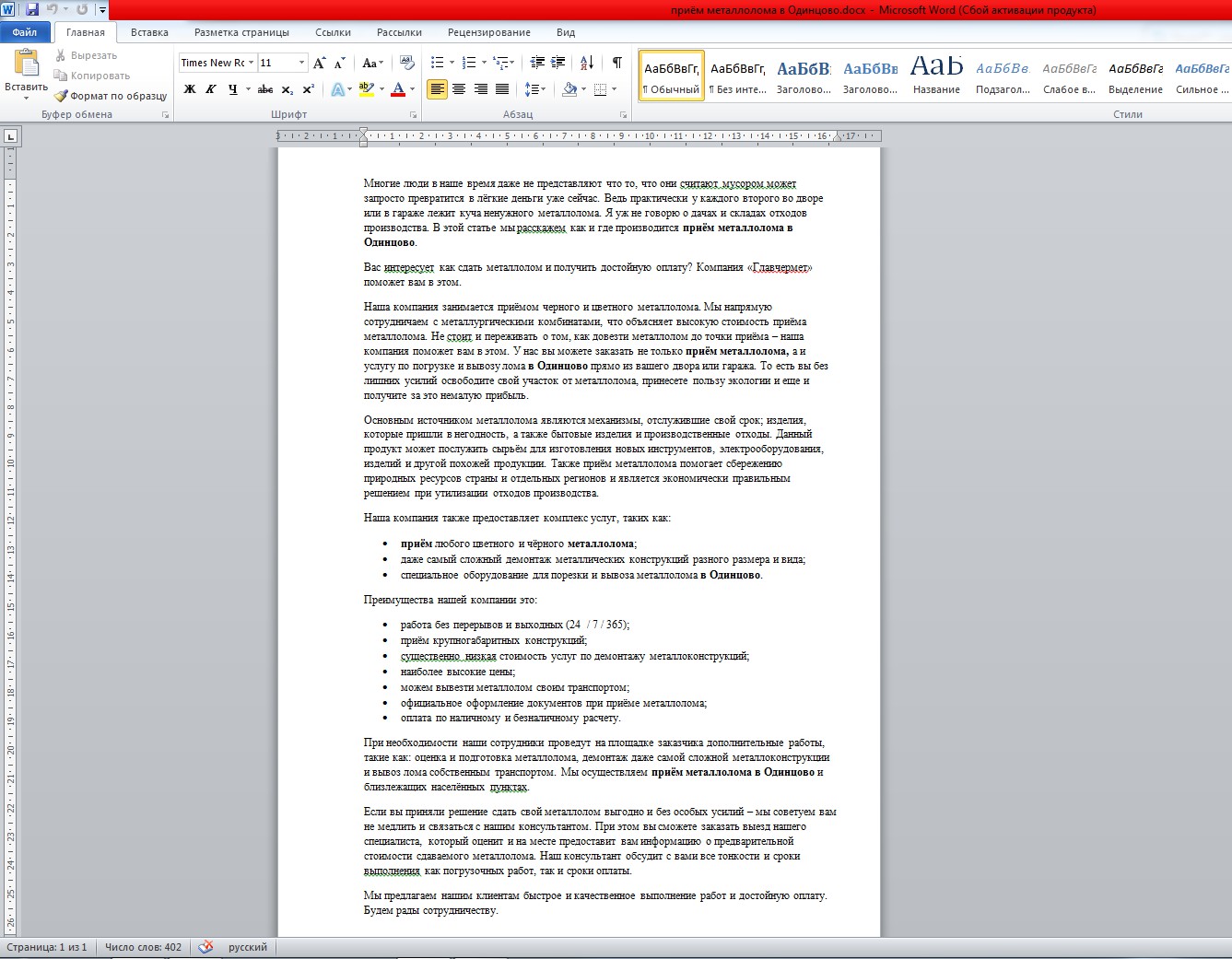Switch to the Вставка tab
Viewport: 1232px width, 959px height.
pos(149,32)
